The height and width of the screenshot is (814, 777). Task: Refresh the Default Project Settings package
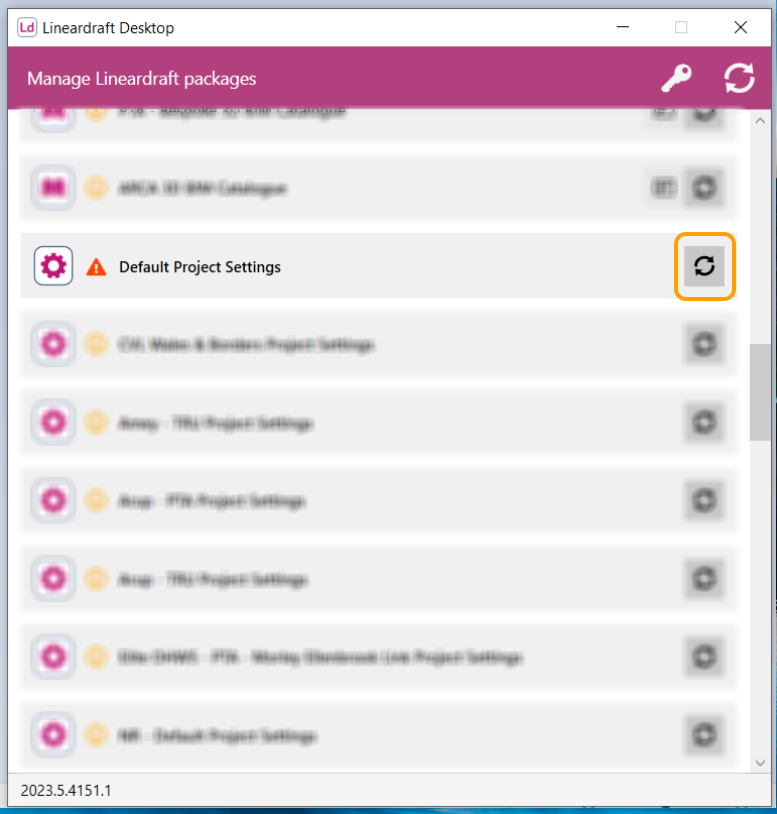pos(704,266)
